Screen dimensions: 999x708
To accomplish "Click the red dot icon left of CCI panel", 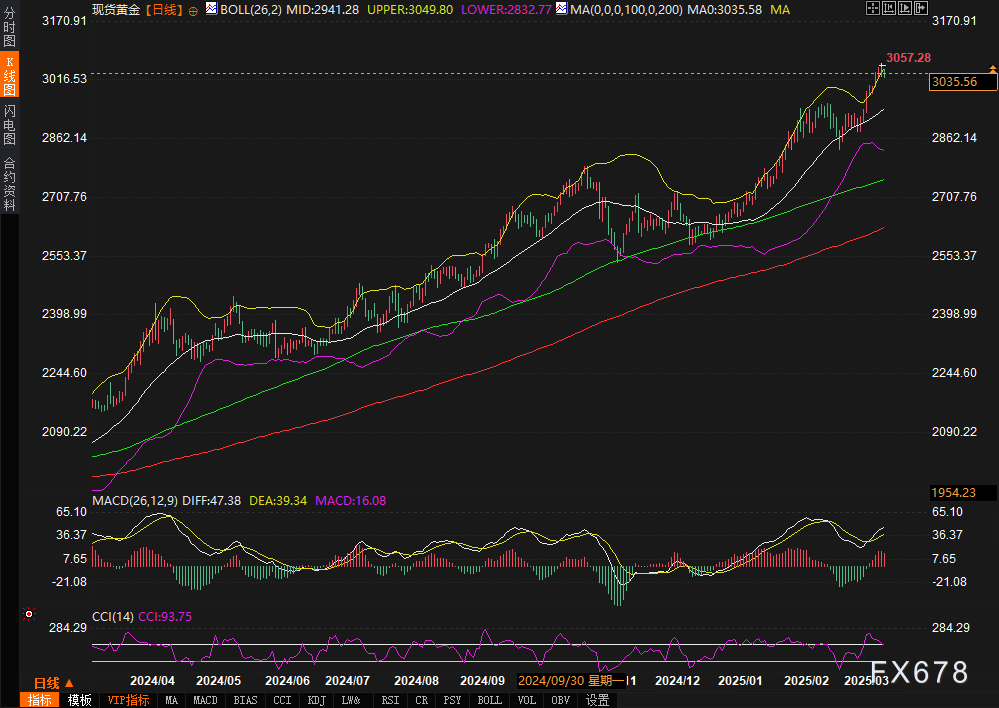I will (x=28, y=614).
